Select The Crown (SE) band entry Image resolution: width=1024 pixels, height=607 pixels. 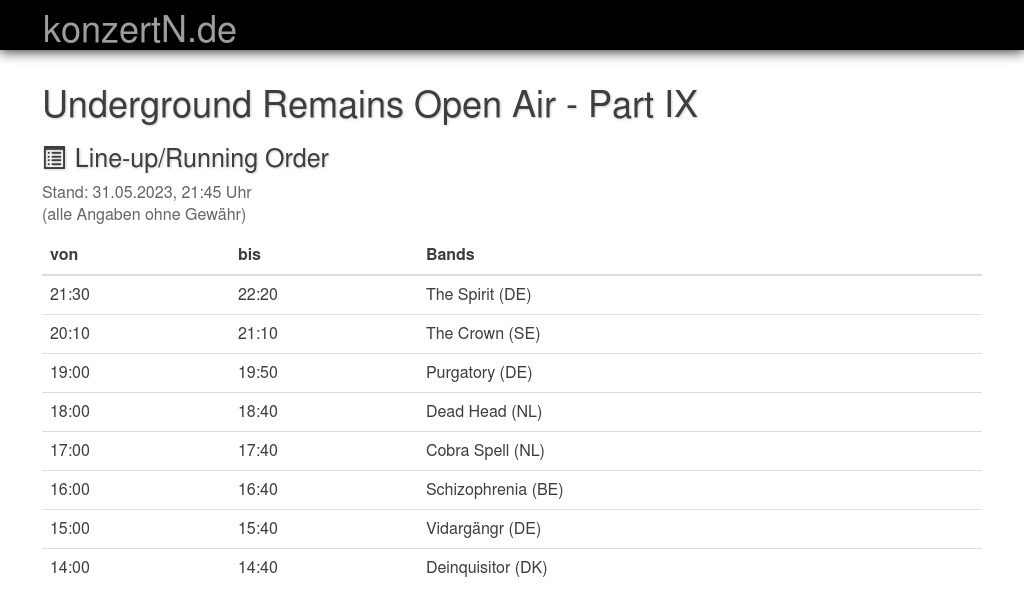(483, 333)
